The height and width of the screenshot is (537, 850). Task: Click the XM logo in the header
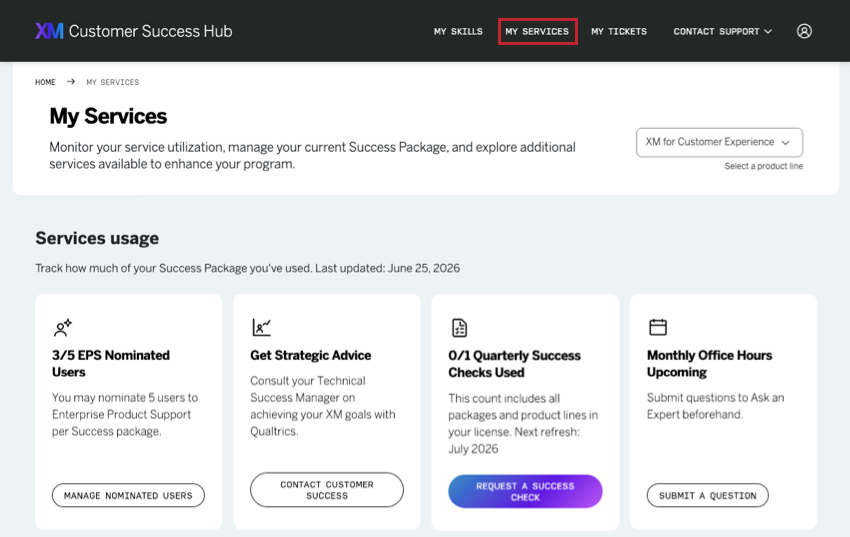click(49, 31)
